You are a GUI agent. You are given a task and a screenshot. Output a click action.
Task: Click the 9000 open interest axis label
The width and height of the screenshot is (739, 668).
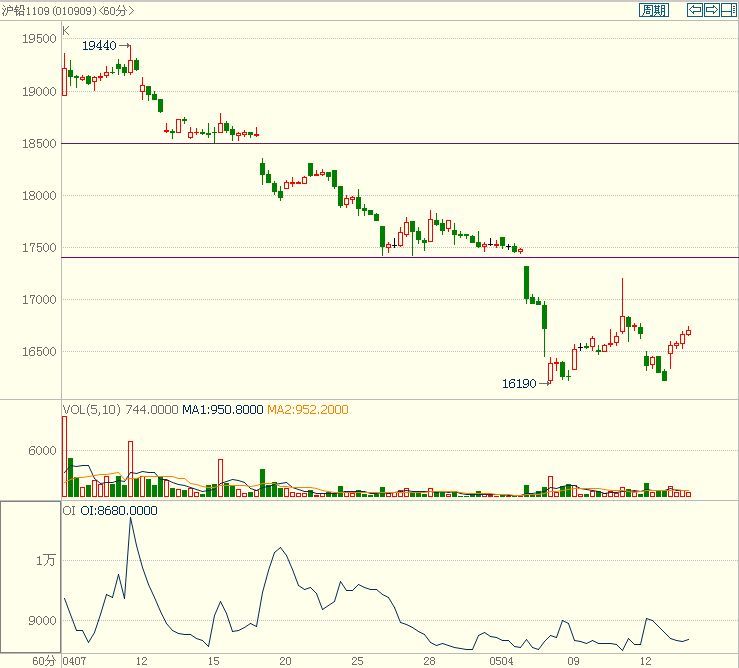click(x=42, y=621)
